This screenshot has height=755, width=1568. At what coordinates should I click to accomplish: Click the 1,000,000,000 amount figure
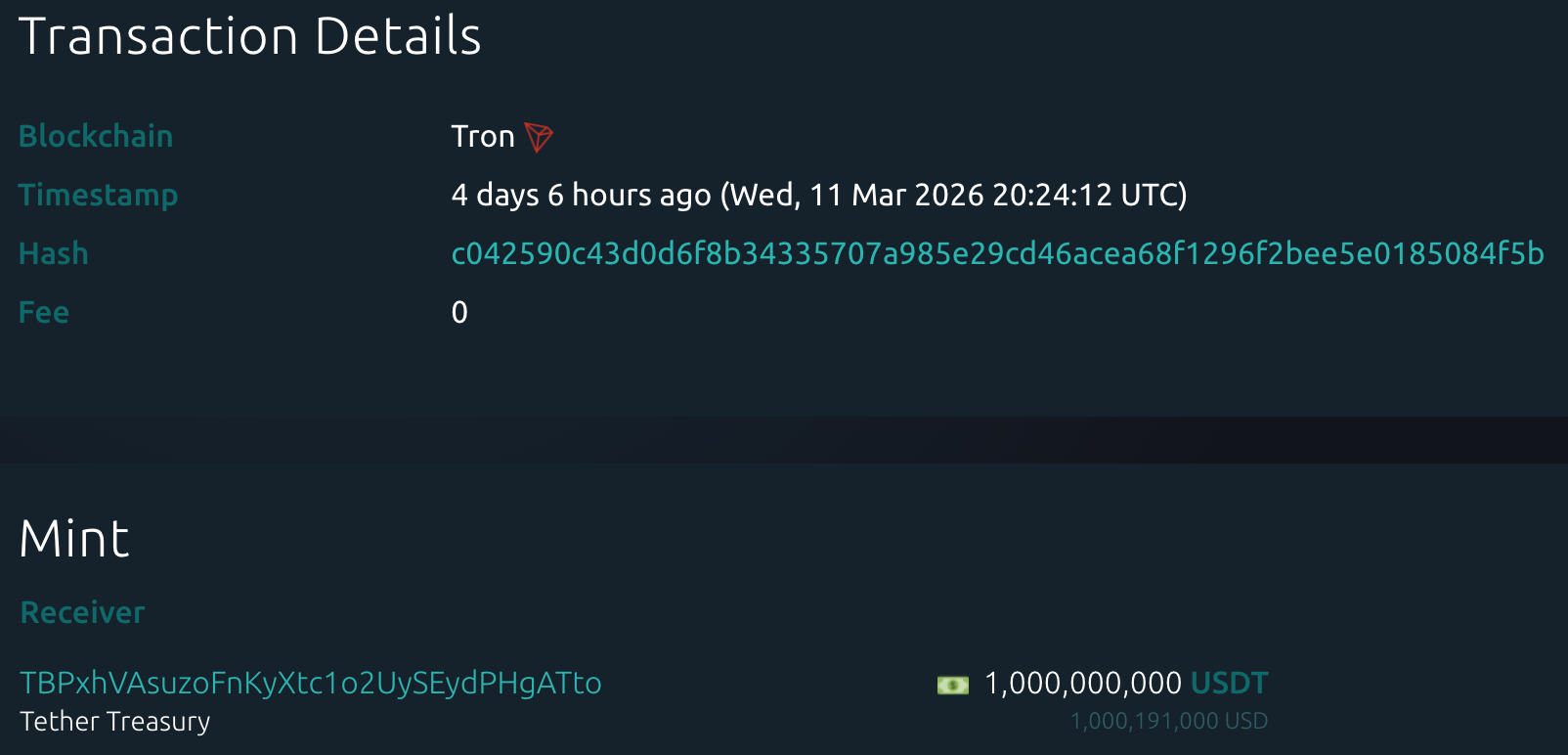pos(1083,683)
